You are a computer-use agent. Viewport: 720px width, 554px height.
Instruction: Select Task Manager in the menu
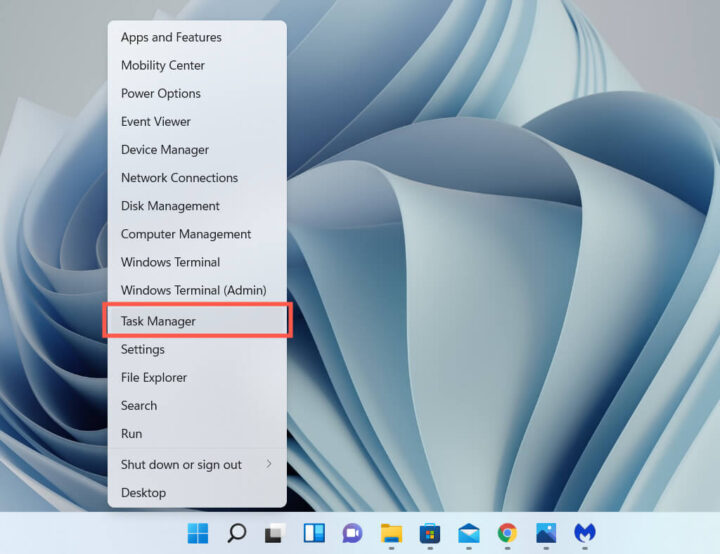197,321
